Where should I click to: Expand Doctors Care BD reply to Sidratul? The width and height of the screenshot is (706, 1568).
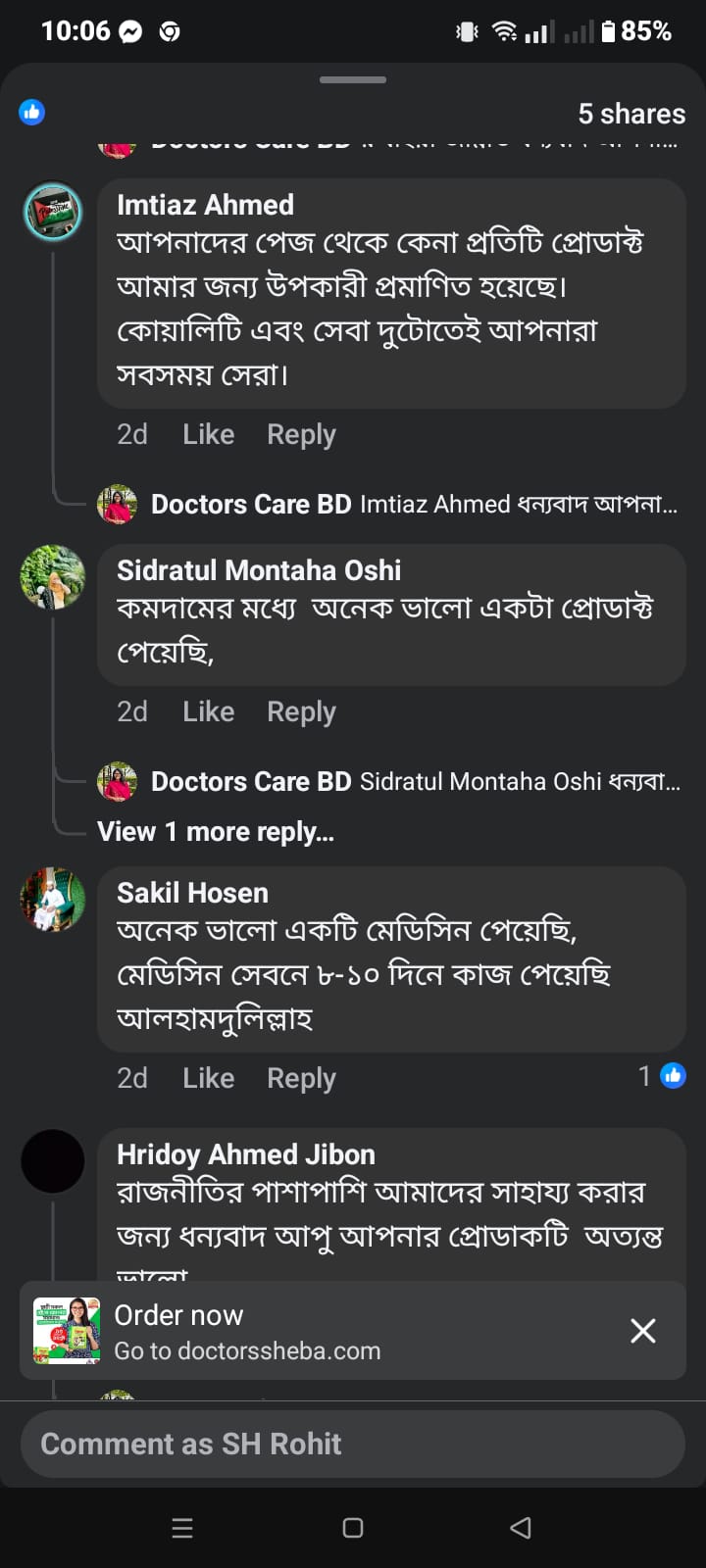tap(412, 782)
